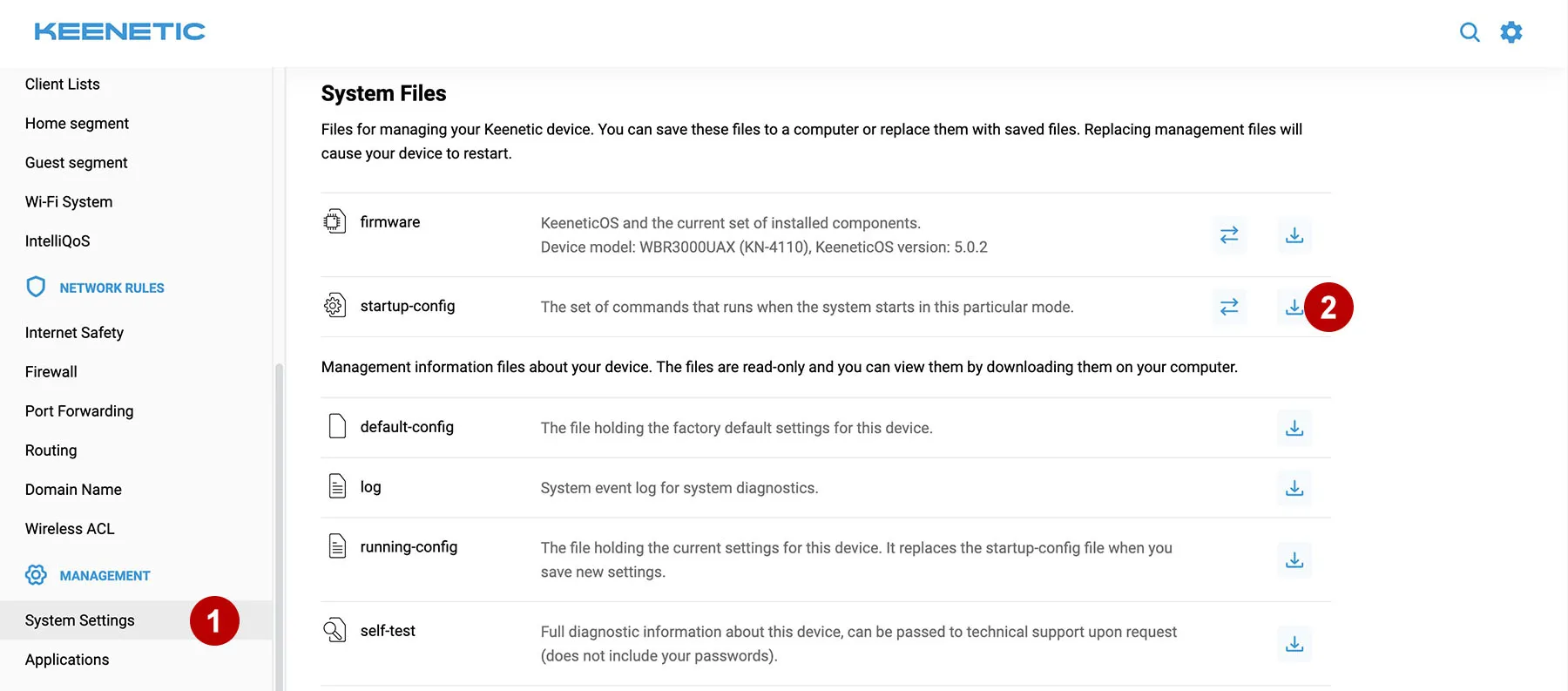Screen dimensions: 1568x691
Task: Open Internet Safety page
Action: tap(74, 333)
